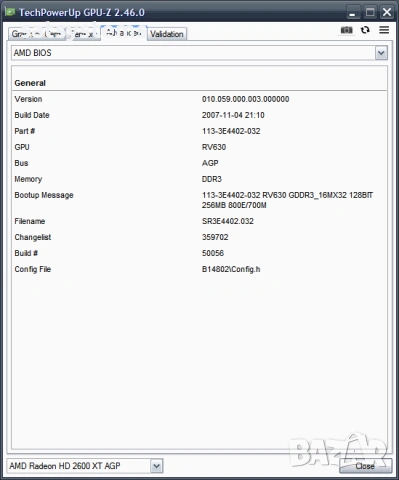Click the refresh icon
This screenshot has width=399, height=480.
[365, 30]
